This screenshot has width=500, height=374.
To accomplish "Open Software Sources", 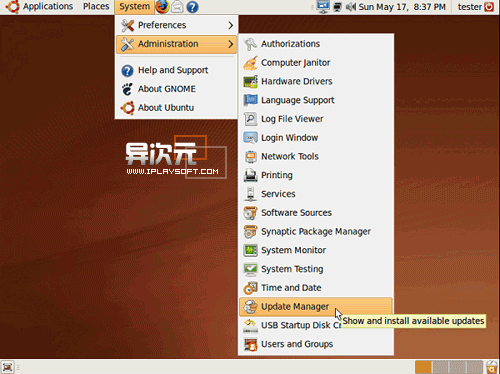I will [316, 213].
